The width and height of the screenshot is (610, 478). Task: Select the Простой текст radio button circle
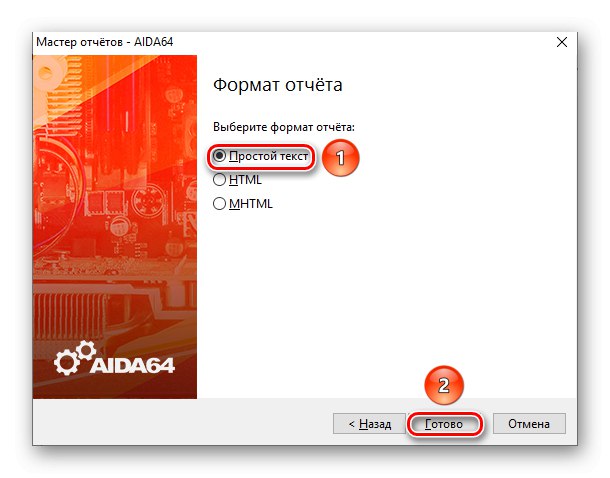point(219,156)
